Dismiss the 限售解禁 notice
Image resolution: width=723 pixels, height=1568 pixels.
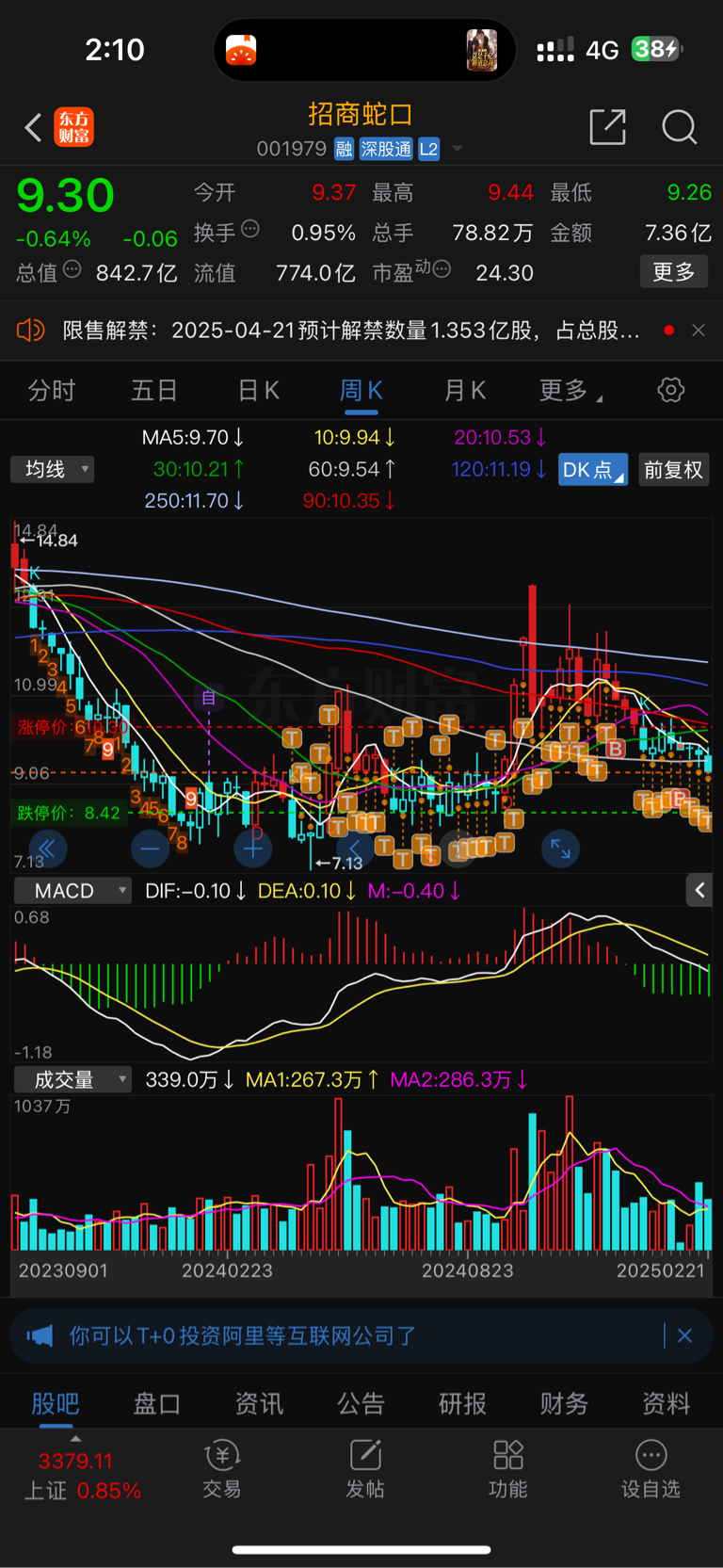(698, 330)
